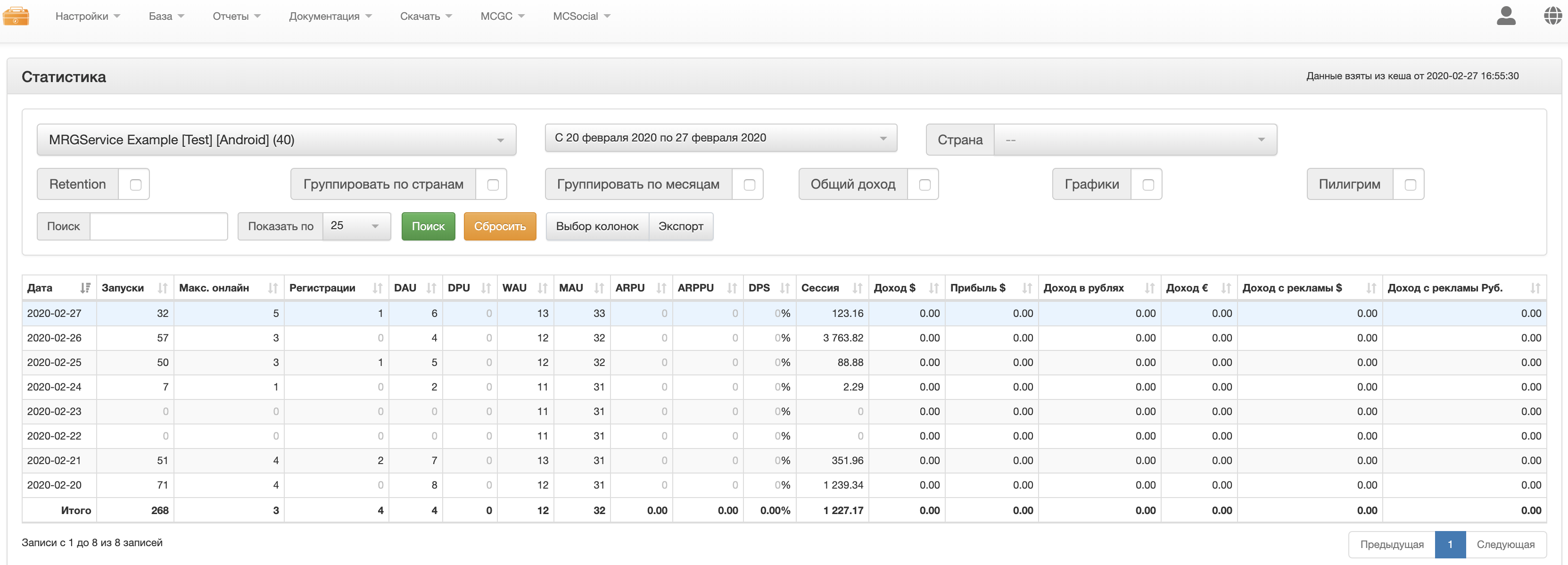The image size is (1568, 565).
Task: Open MRGService Example application dropdown
Action: tap(276, 140)
